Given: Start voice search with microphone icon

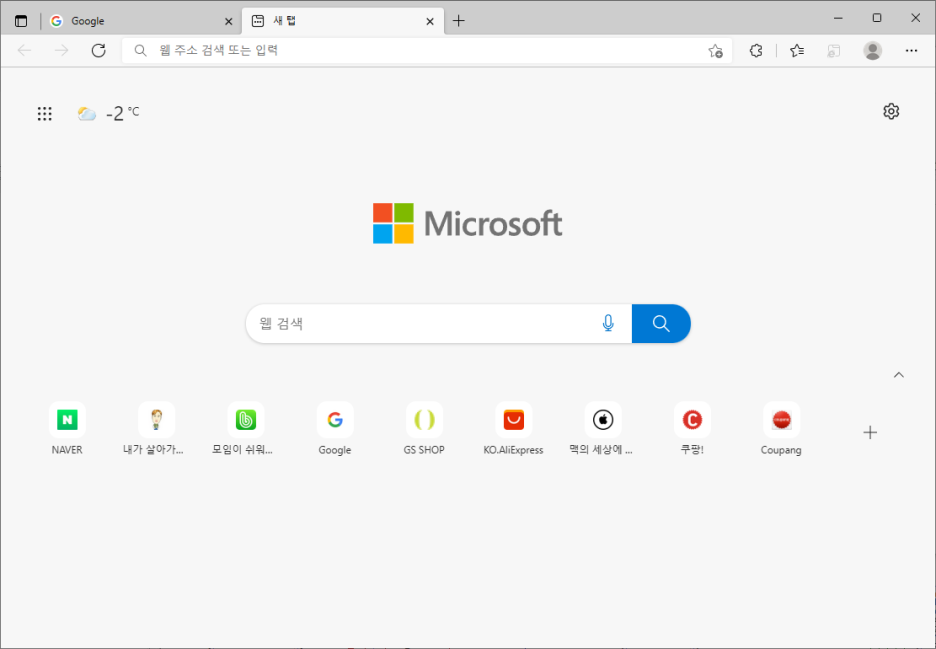Looking at the screenshot, I should pos(608,324).
